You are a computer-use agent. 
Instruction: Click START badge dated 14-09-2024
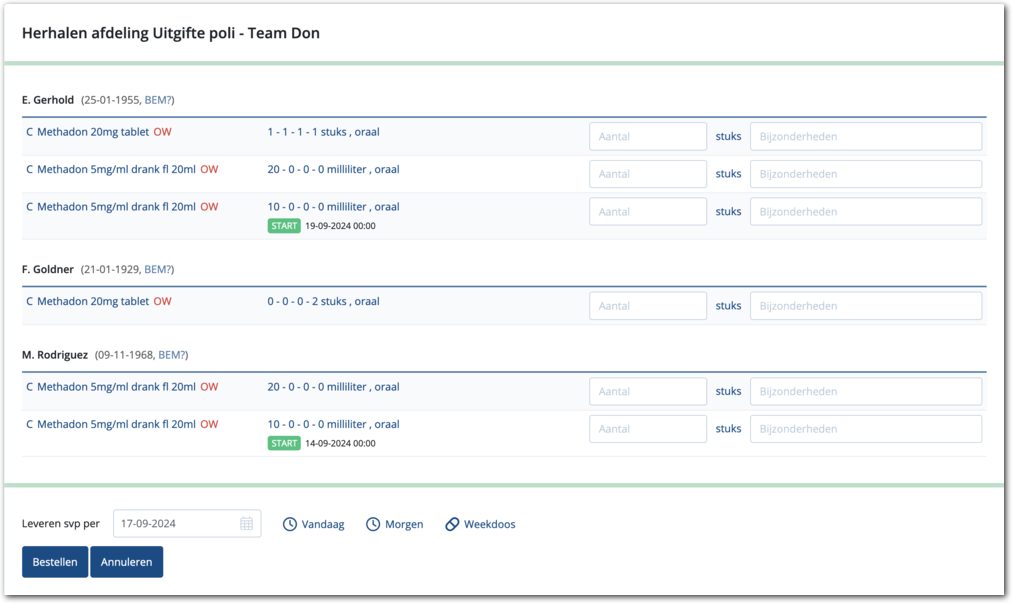click(284, 443)
